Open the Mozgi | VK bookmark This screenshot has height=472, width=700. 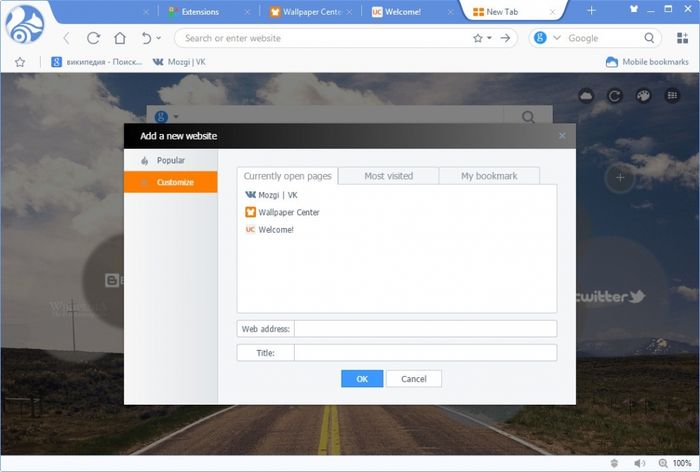(x=179, y=62)
